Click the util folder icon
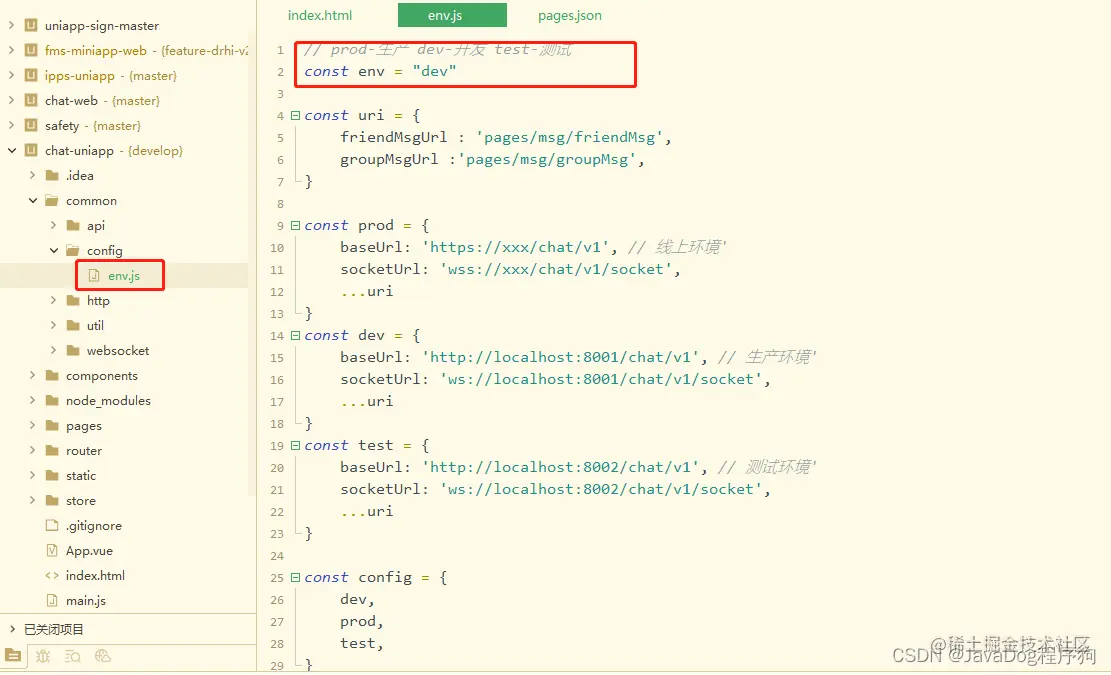 coord(73,325)
